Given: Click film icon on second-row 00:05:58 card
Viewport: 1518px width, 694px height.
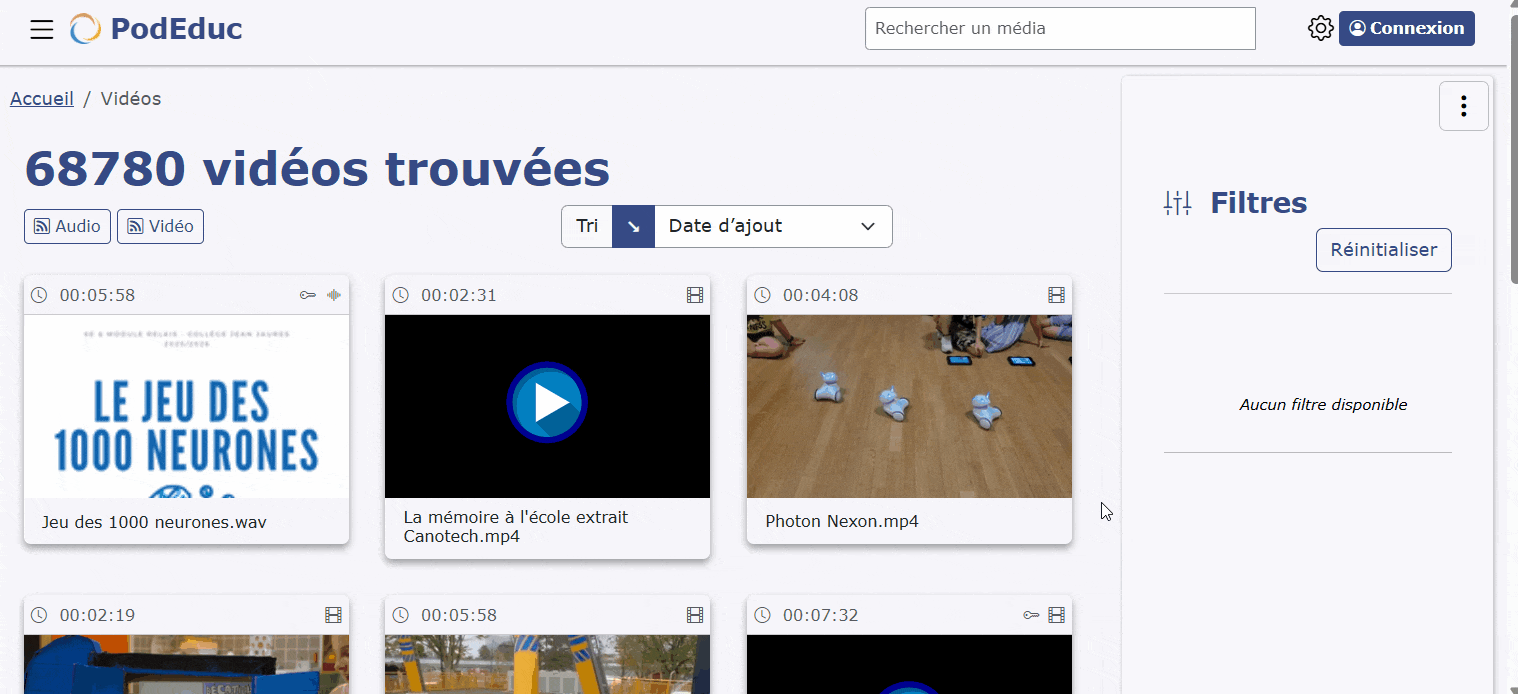Looking at the screenshot, I should coord(695,615).
